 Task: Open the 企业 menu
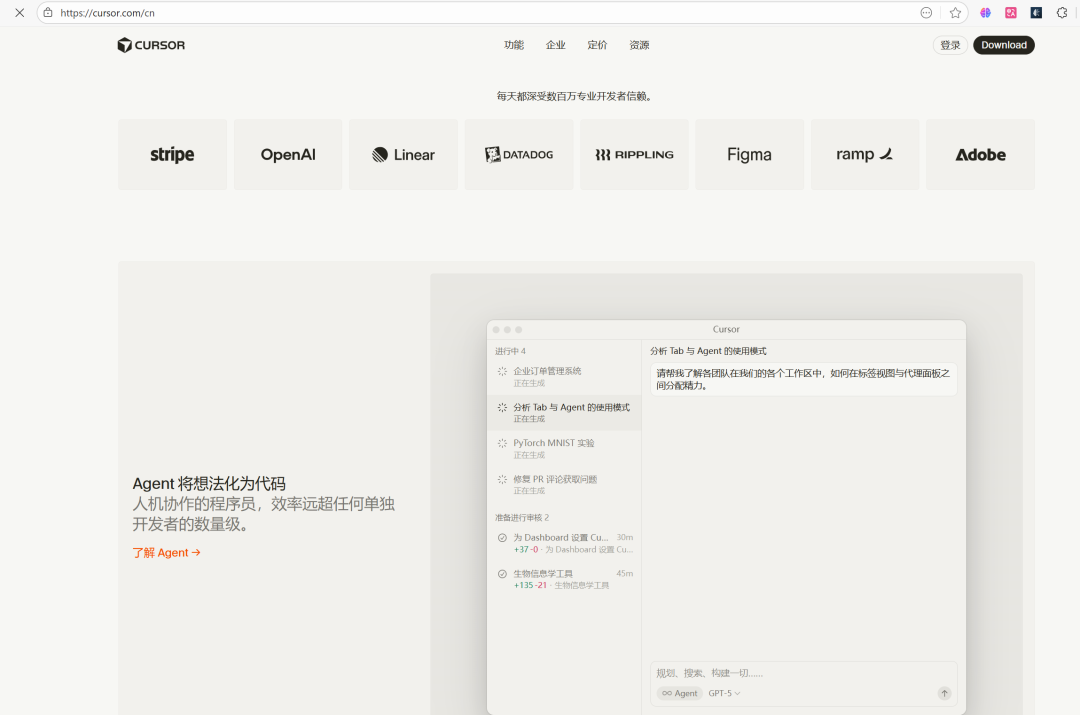[556, 45]
